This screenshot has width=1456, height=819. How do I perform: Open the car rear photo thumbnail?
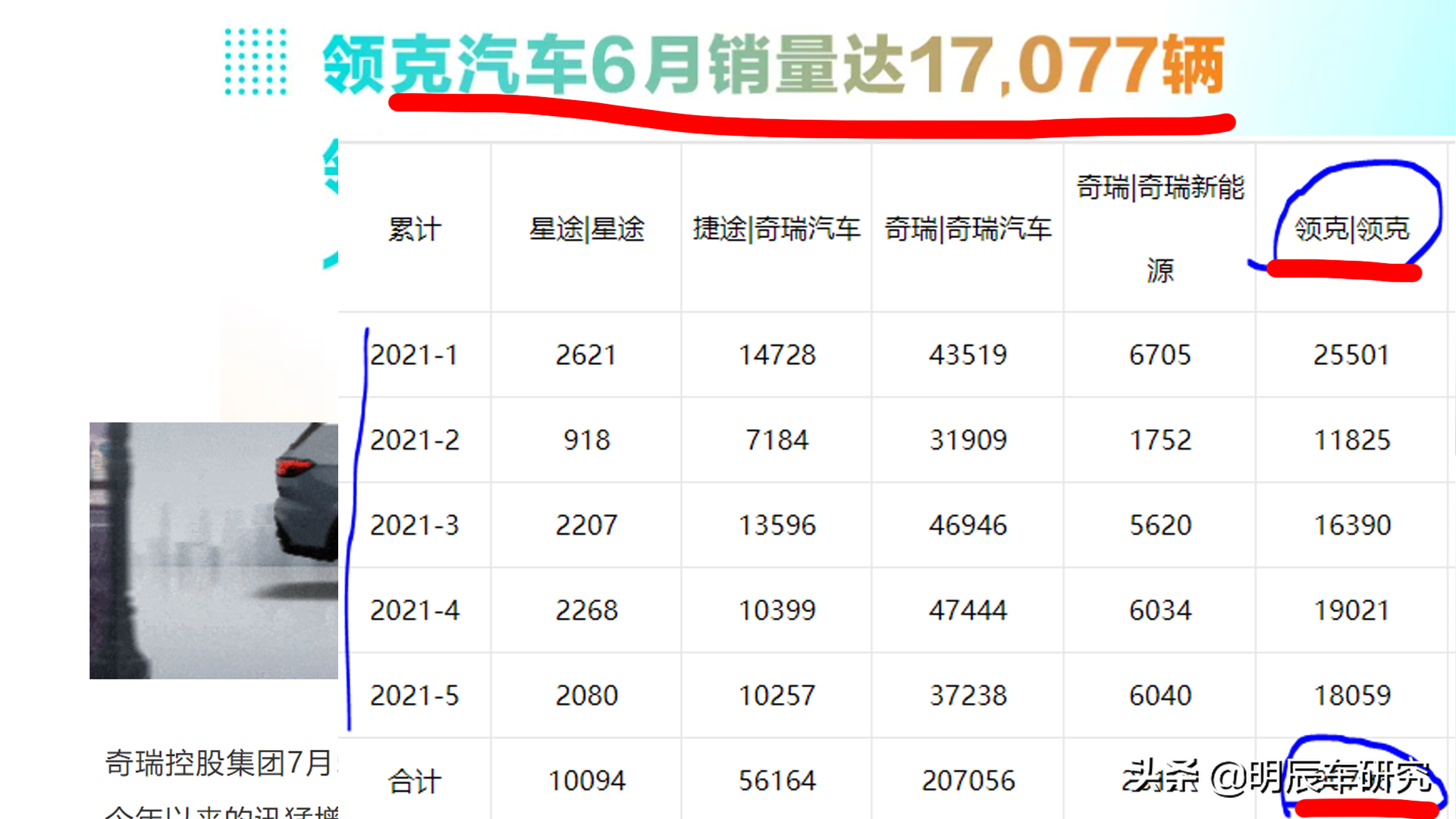[x=214, y=551]
